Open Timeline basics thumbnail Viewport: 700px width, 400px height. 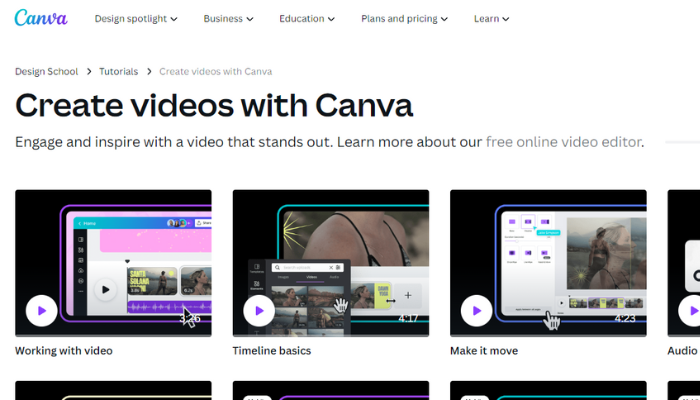click(x=331, y=263)
